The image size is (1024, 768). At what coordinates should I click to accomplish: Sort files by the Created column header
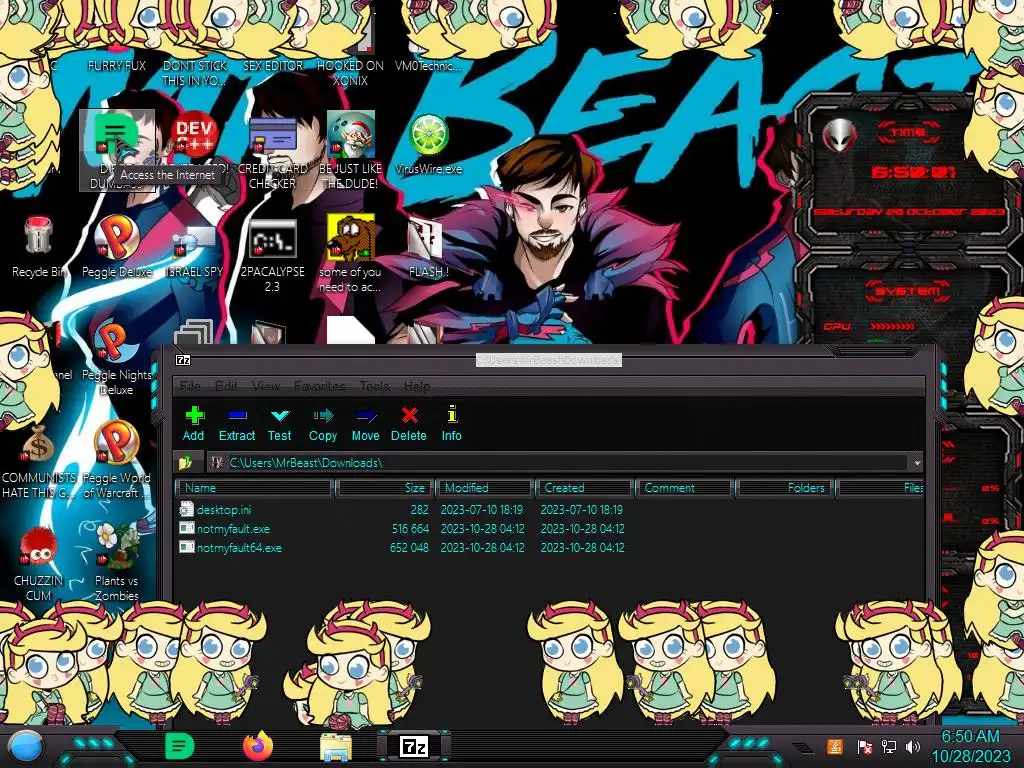584,488
